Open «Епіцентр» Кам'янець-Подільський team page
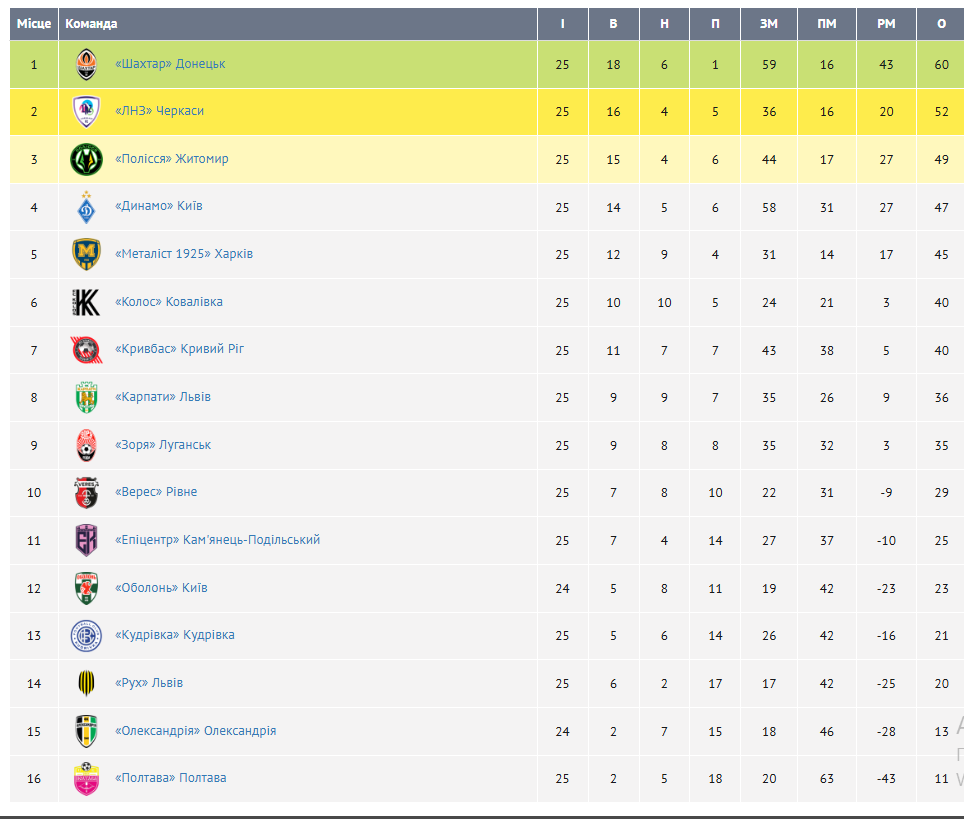964x819 pixels. [217, 540]
